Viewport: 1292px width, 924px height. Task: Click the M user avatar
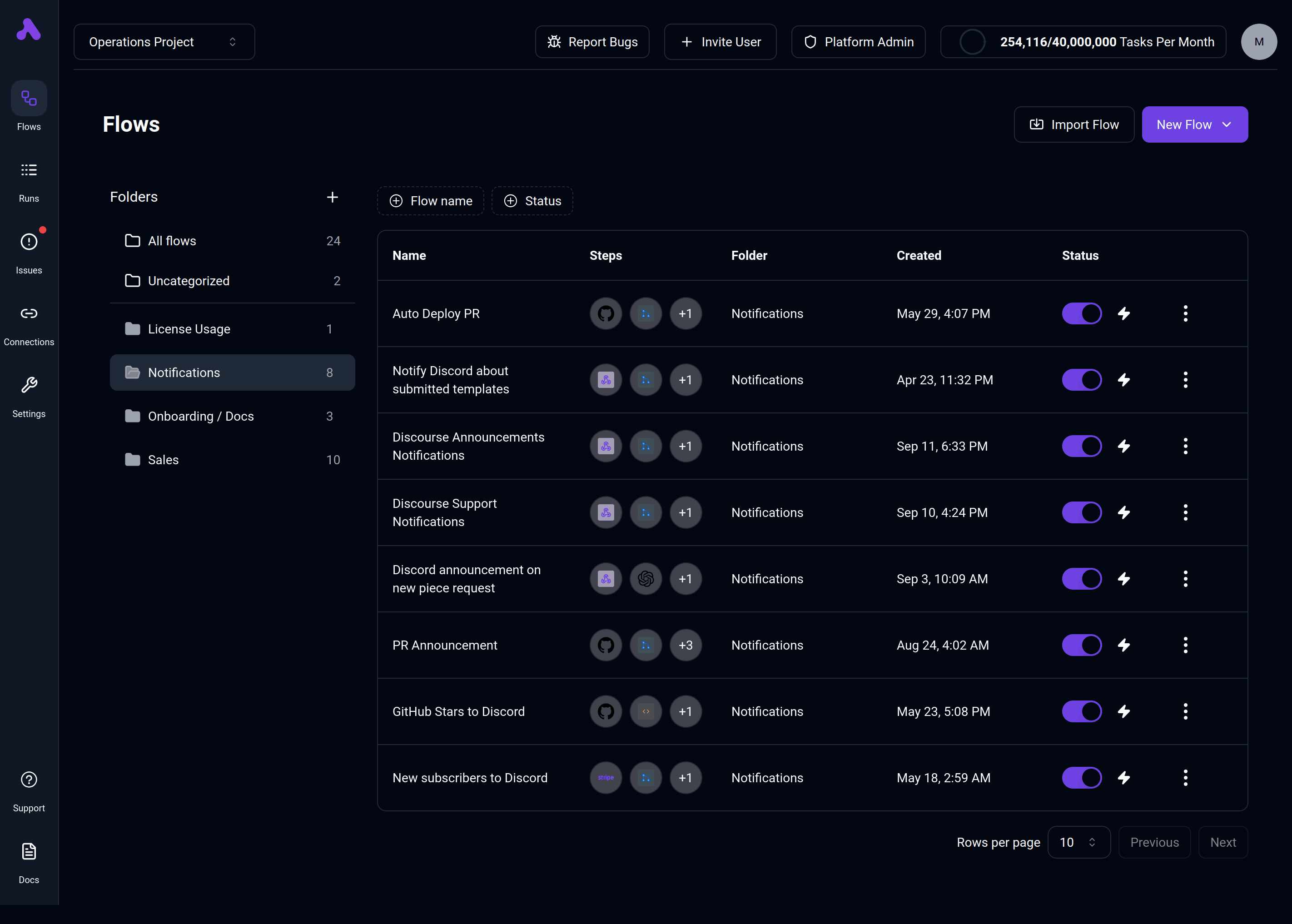click(x=1258, y=41)
